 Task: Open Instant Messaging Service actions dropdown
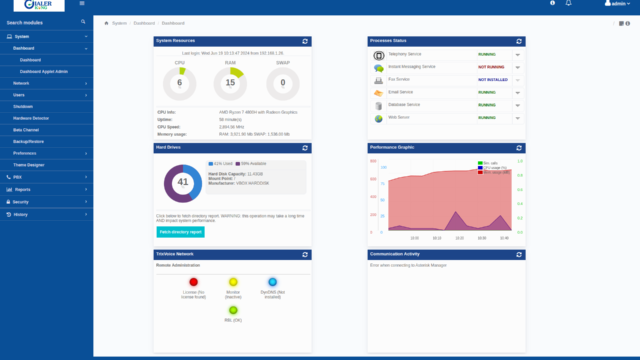click(518, 67)
